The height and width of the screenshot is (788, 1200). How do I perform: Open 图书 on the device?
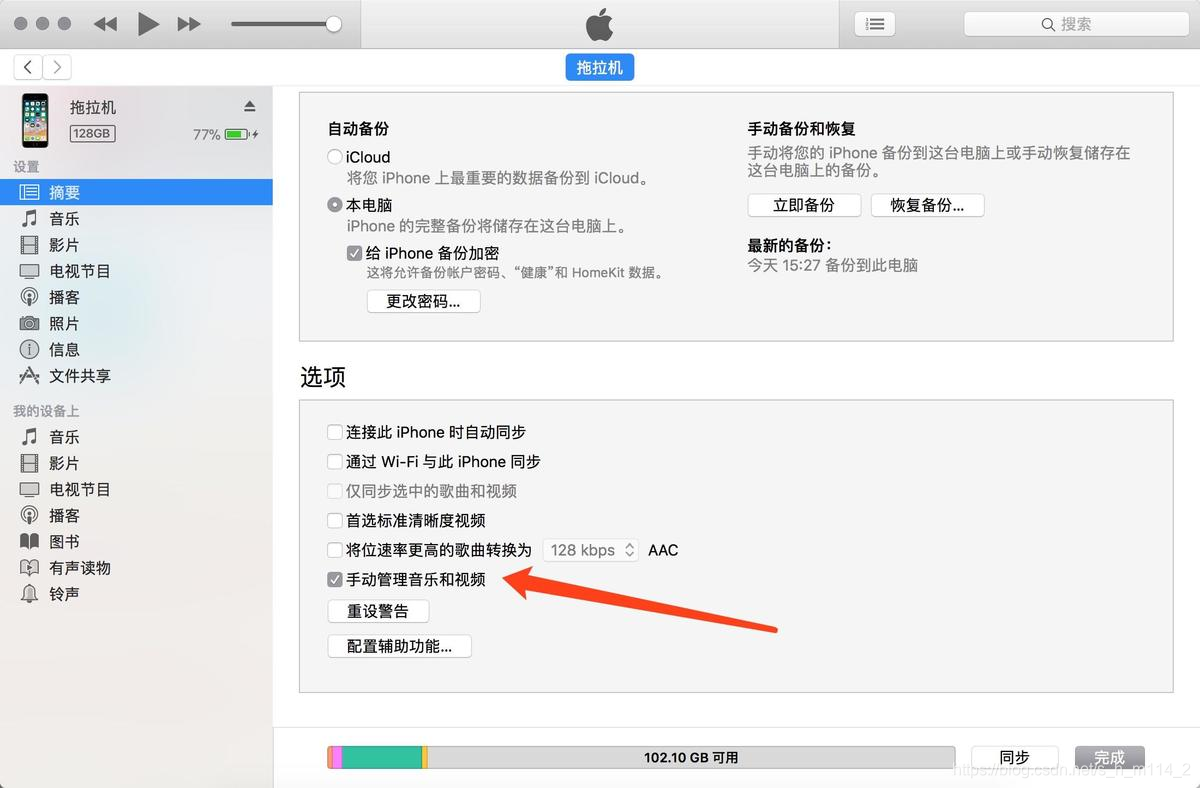136,541
